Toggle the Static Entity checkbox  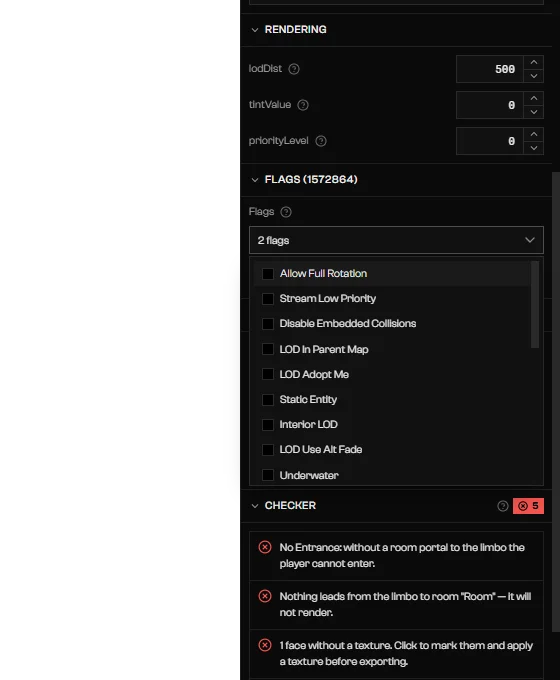[x=268, y=400]
